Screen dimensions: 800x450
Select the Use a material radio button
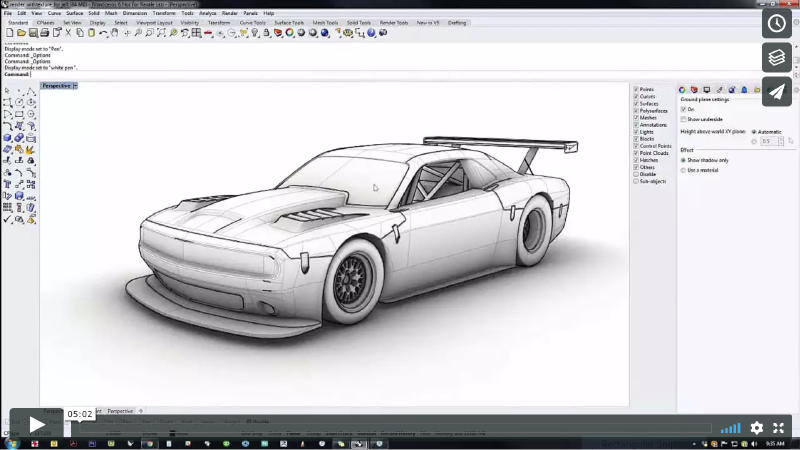pyautogui.click(x=683, y=170)
